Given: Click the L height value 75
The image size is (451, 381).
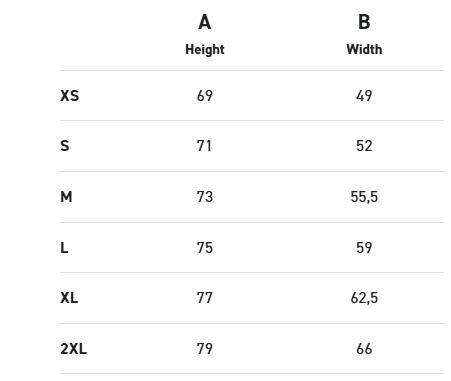Looking at the screenshot, I should tap(205, 248).
